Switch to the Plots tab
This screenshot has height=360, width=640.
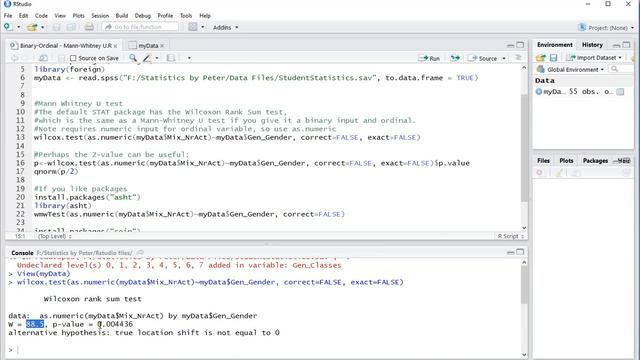tap(566, 161)
